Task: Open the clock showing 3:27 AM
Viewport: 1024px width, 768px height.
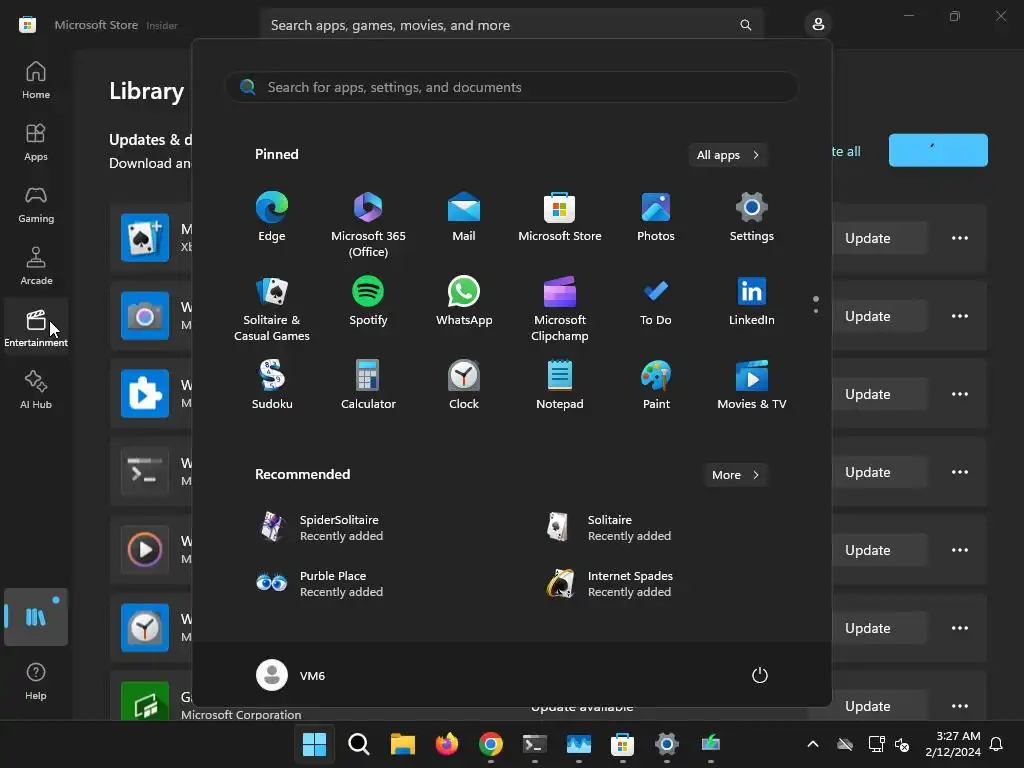Action: click(x=953, y=744)
